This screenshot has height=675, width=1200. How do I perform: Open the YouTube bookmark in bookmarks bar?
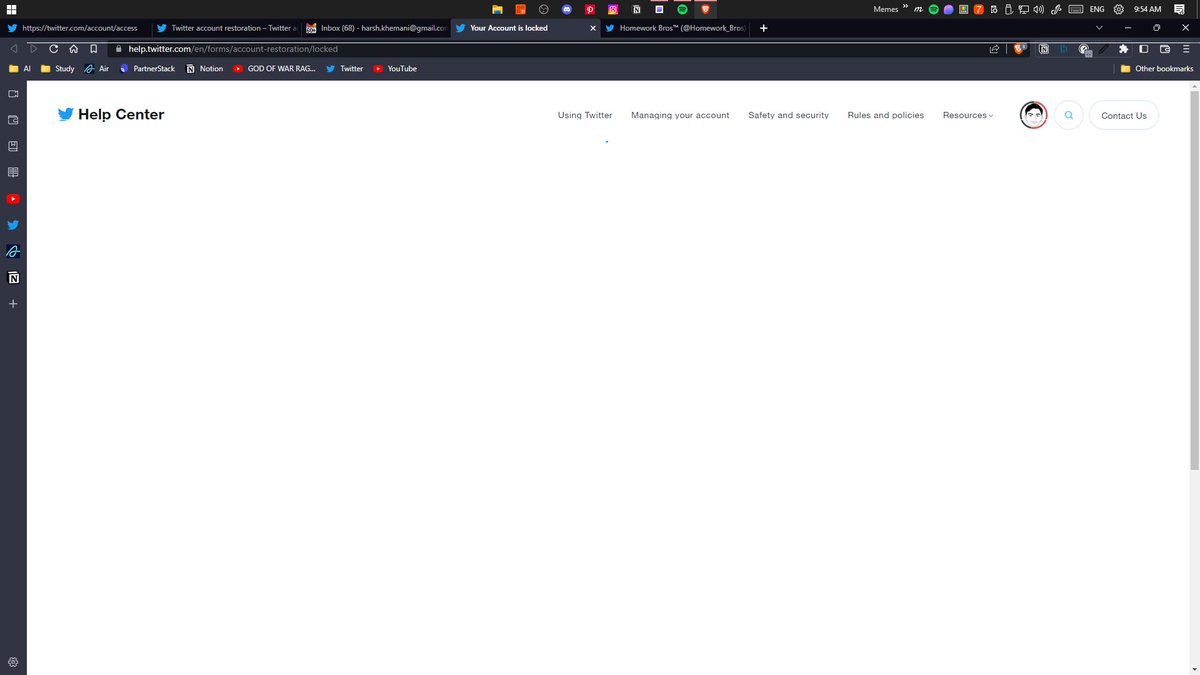(x=395, y=69)
